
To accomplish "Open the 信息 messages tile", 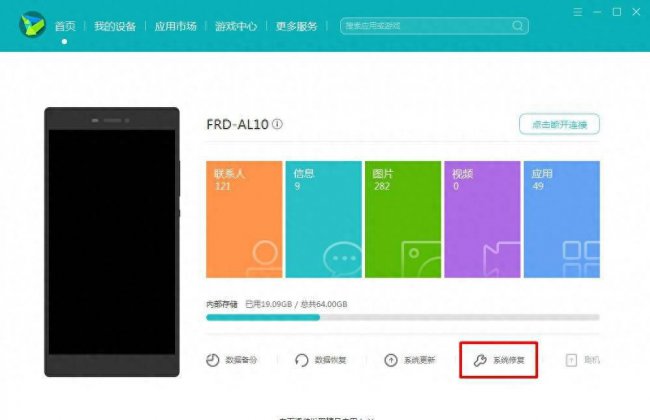I will [324, 219].
